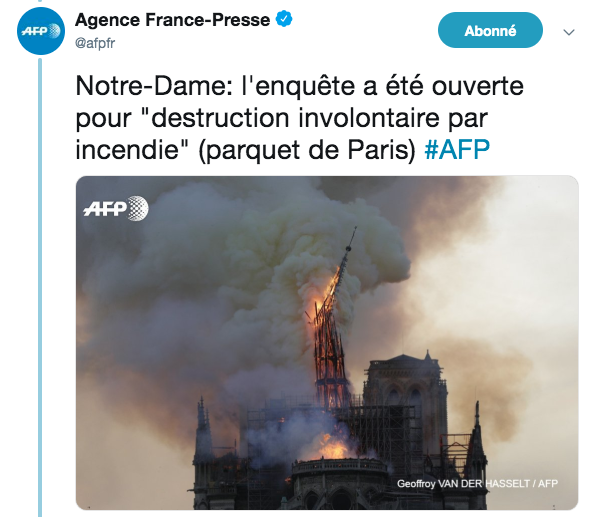Click the blue verified badge
This screenshot has width=600, height=517.
coord(284,19)
